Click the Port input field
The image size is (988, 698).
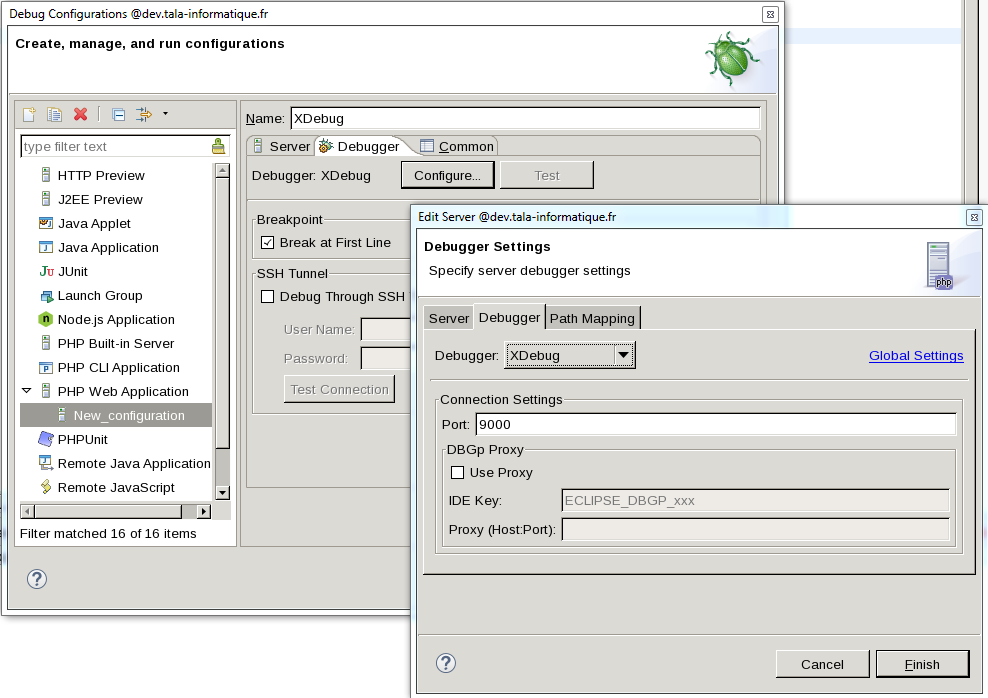coord(715,424)
